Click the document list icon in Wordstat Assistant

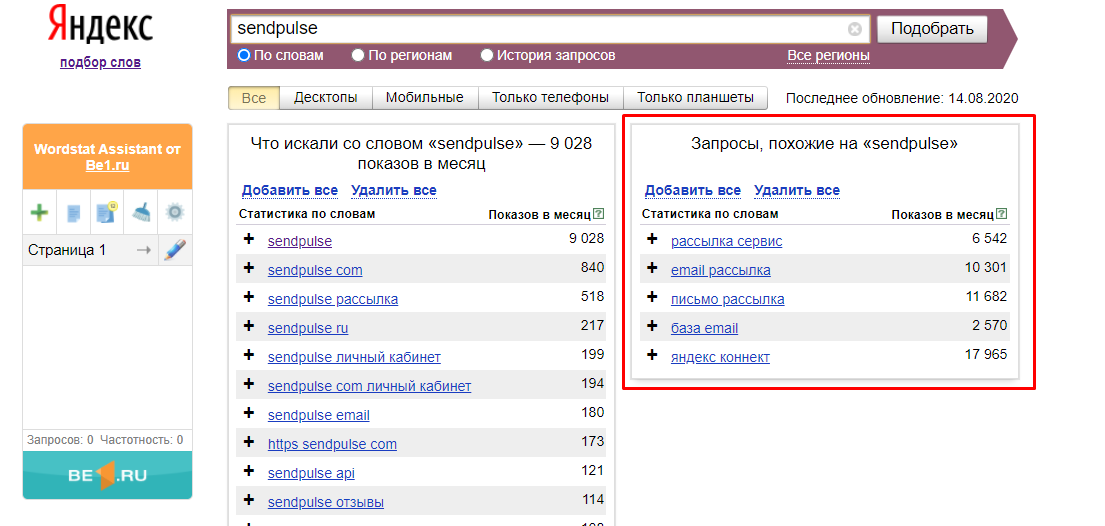tap(73, 212)
